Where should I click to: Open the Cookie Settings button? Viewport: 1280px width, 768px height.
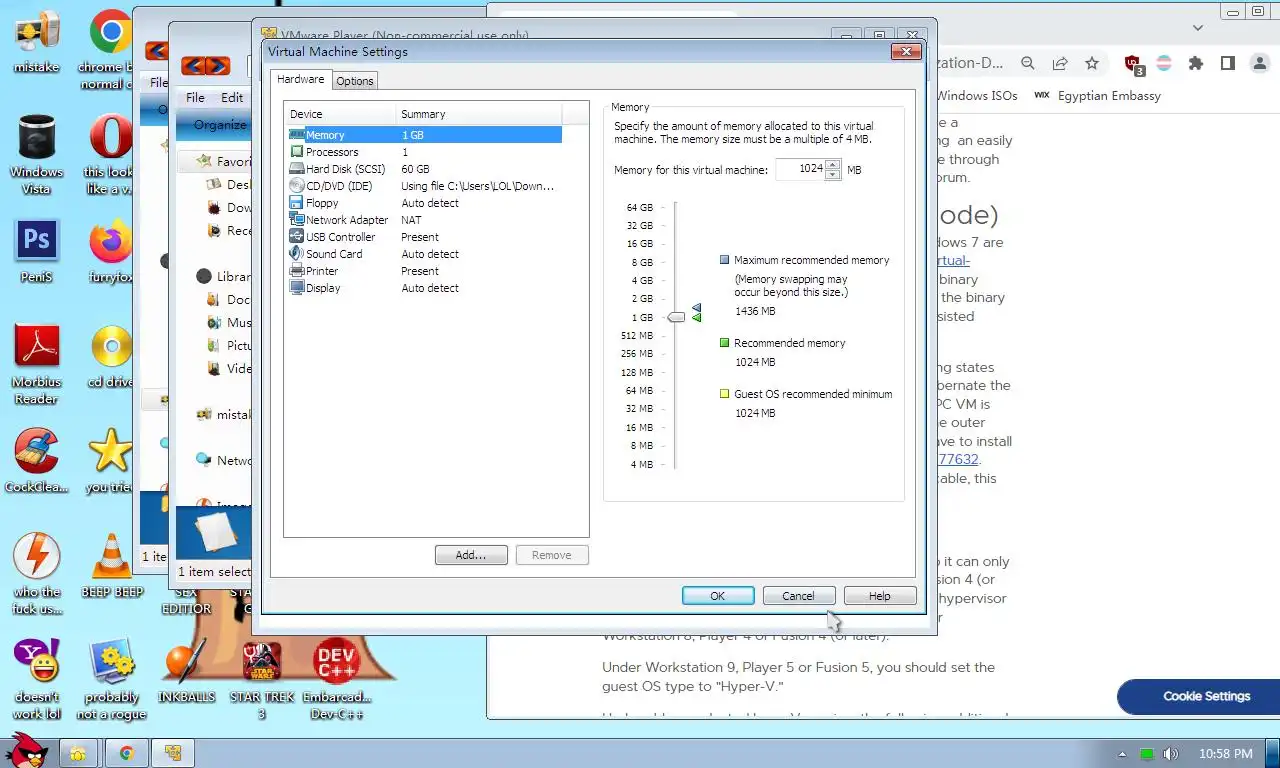tap(1205, 696)
